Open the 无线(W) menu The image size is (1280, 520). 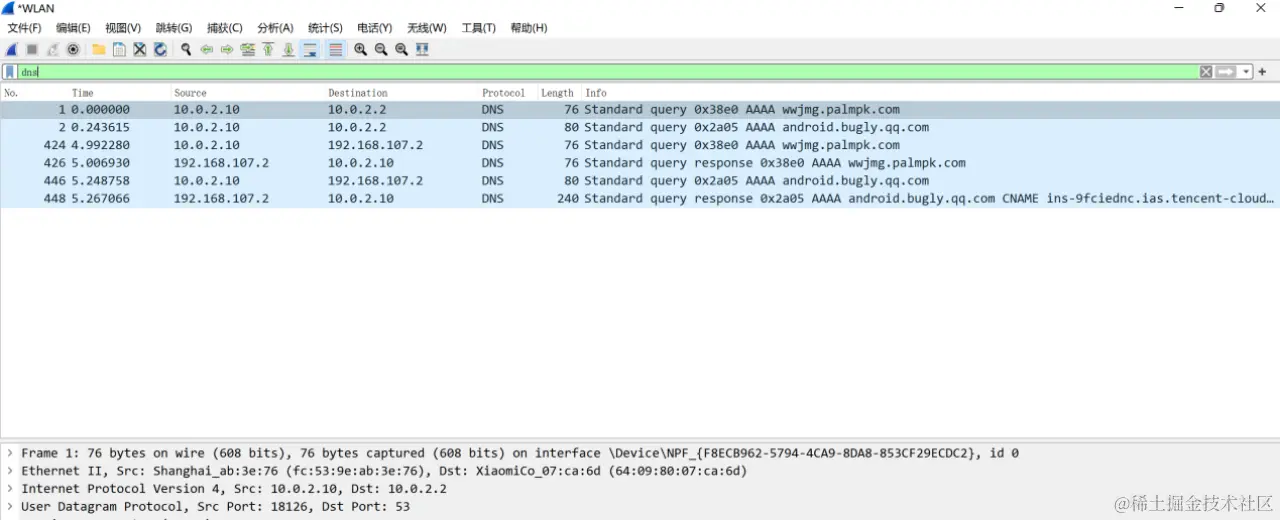point(427,28)
